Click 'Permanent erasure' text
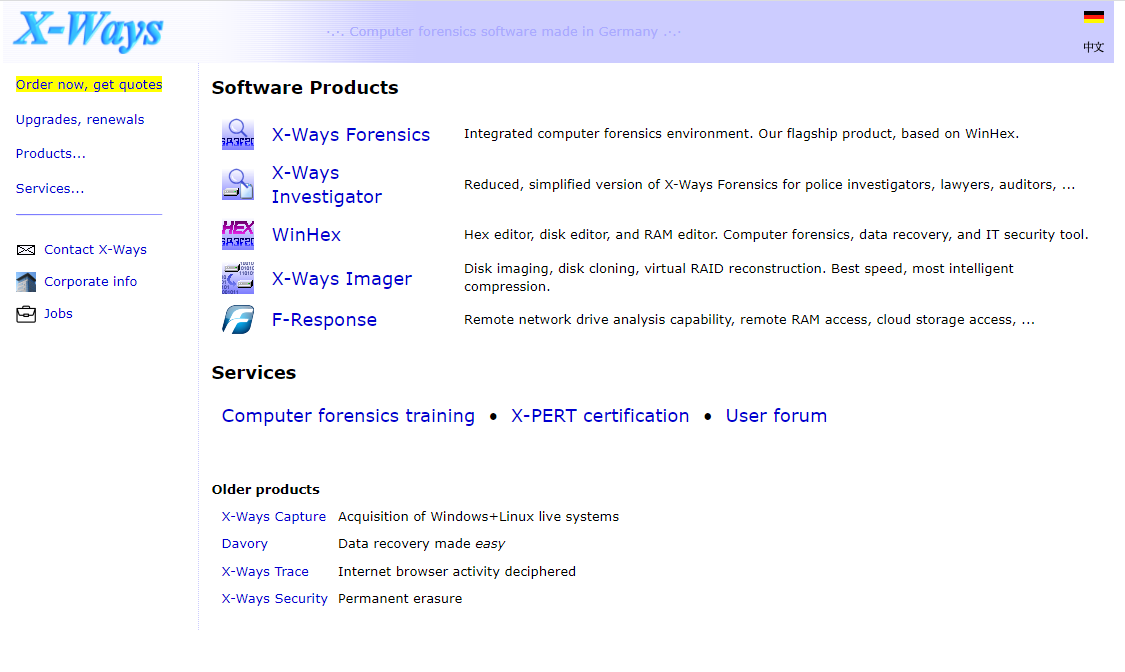Screen dimensions: 1125x672 [x=400, y=599]
